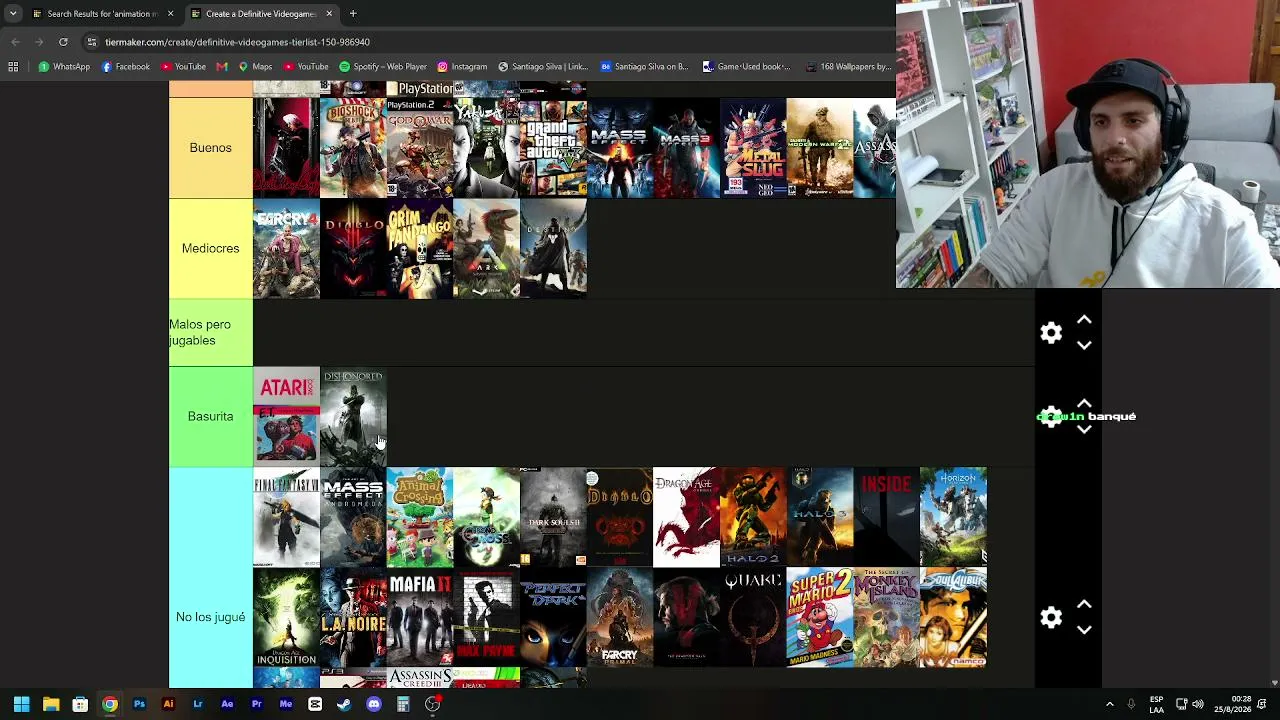The height and width of the screenshot is (720, 1280).
Task: Move Malos pero jugables row up
Action: (x=1084, y=320)
